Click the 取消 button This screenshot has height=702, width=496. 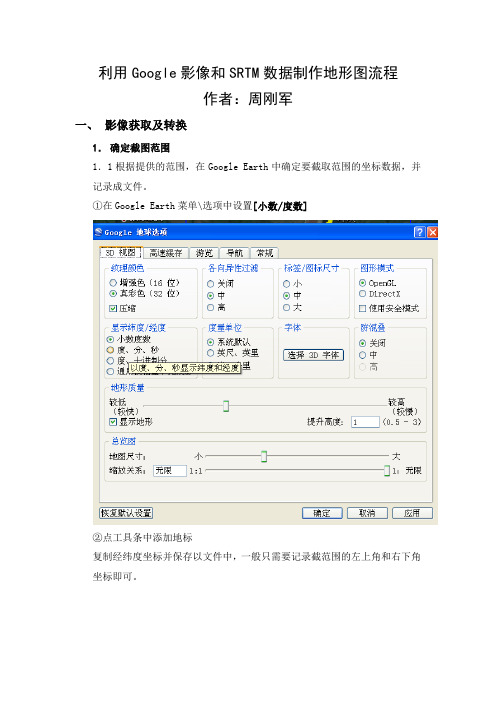(367, 513)
